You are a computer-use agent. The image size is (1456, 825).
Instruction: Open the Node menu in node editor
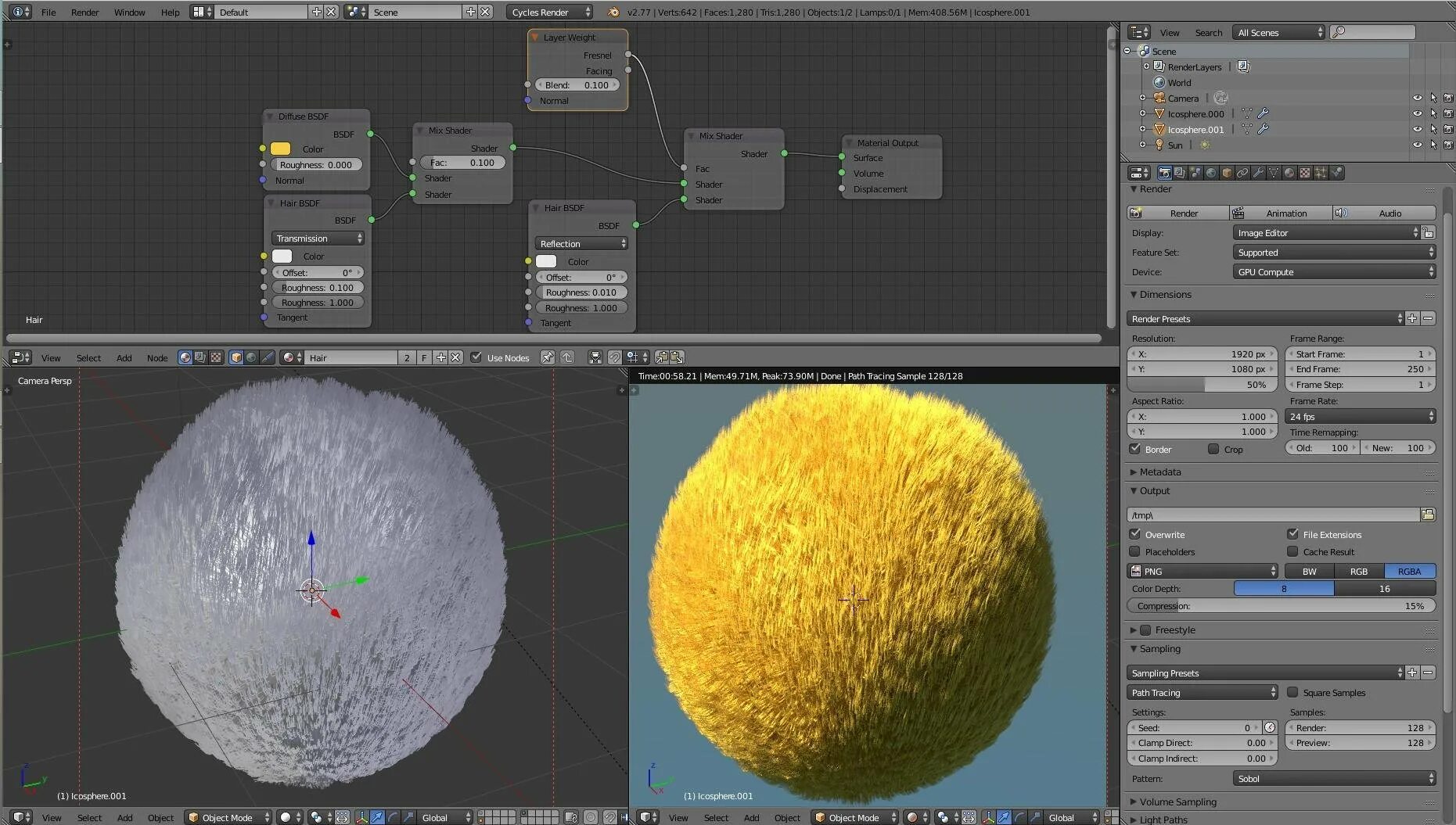click(x=157, y=357)
